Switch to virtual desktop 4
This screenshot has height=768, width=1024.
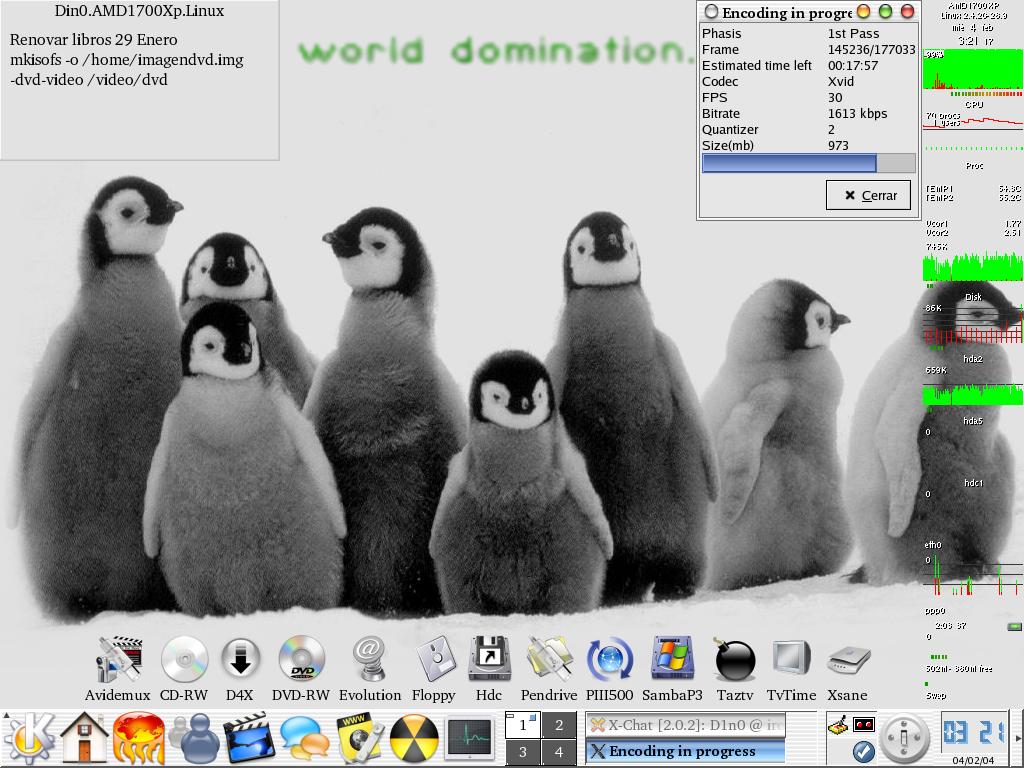click(559, 752)
